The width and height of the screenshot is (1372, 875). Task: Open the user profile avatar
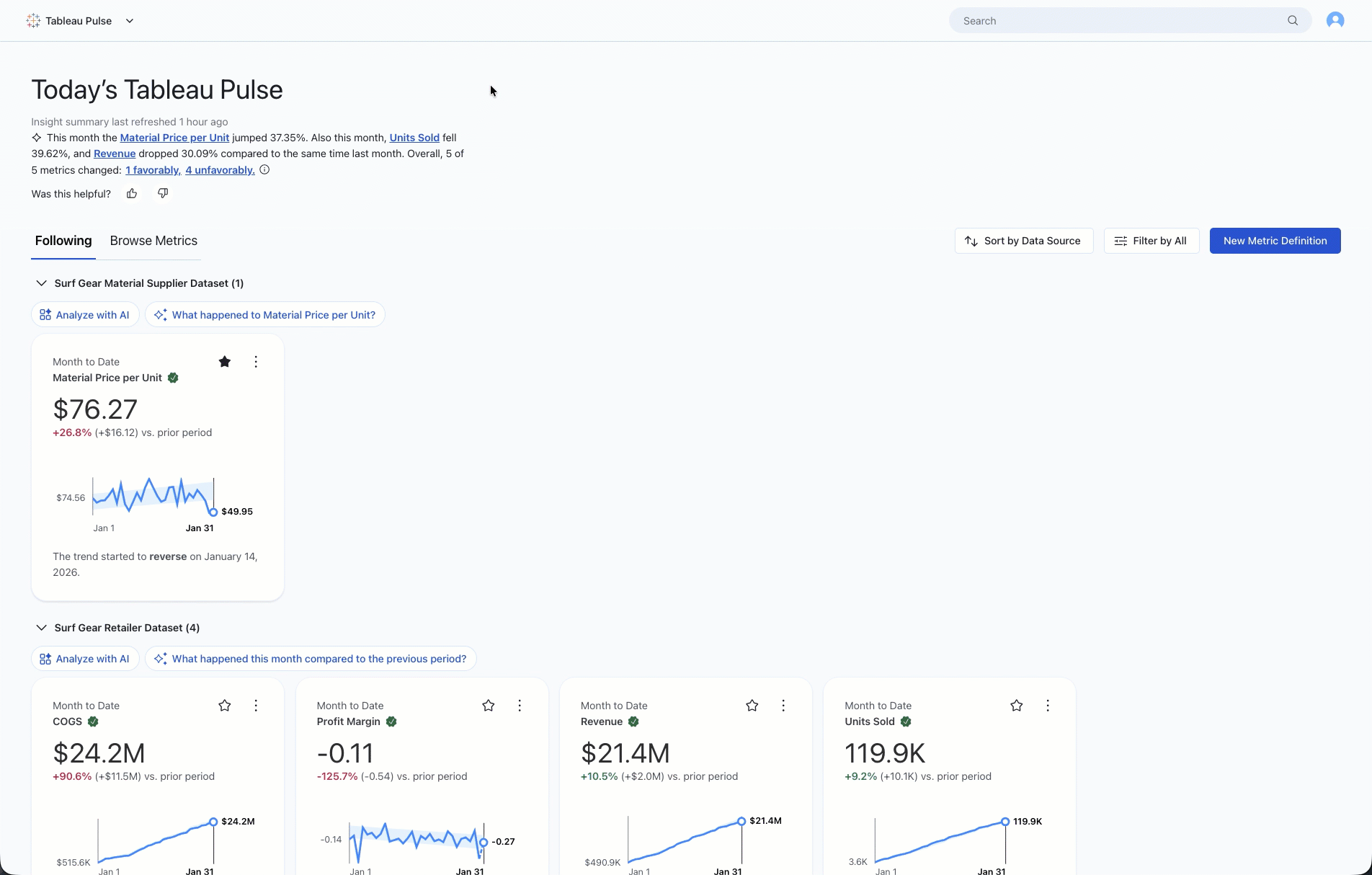1335,20
